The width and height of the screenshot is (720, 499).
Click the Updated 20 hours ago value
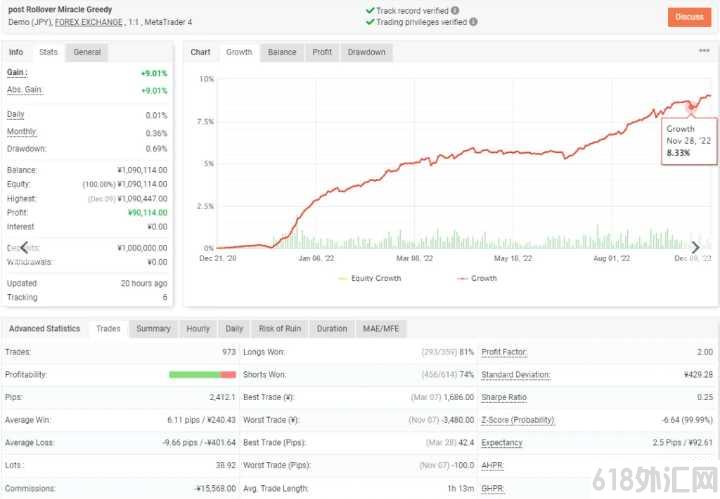click(144, 283)
